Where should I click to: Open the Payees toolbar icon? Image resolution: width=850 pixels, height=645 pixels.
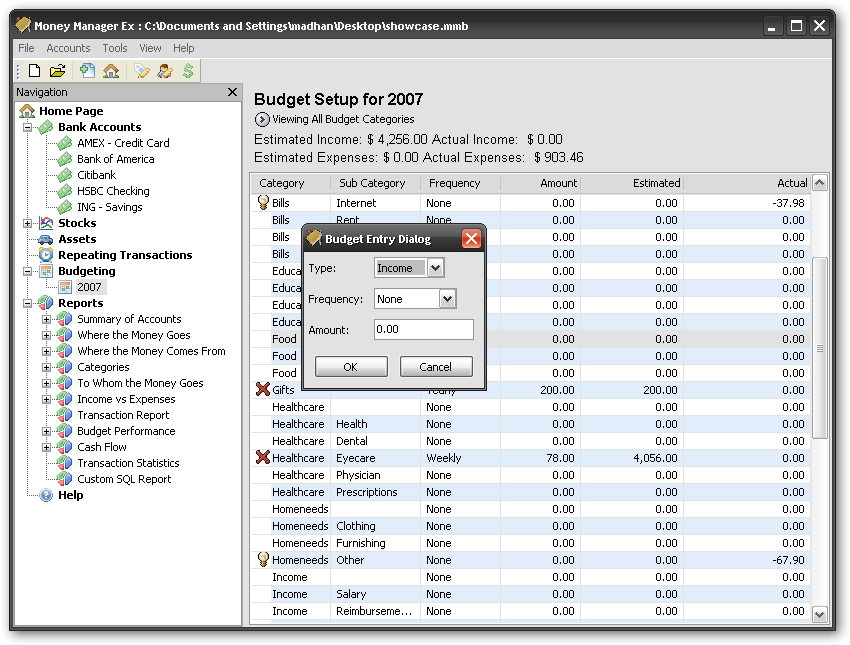[x=165, y=70]
